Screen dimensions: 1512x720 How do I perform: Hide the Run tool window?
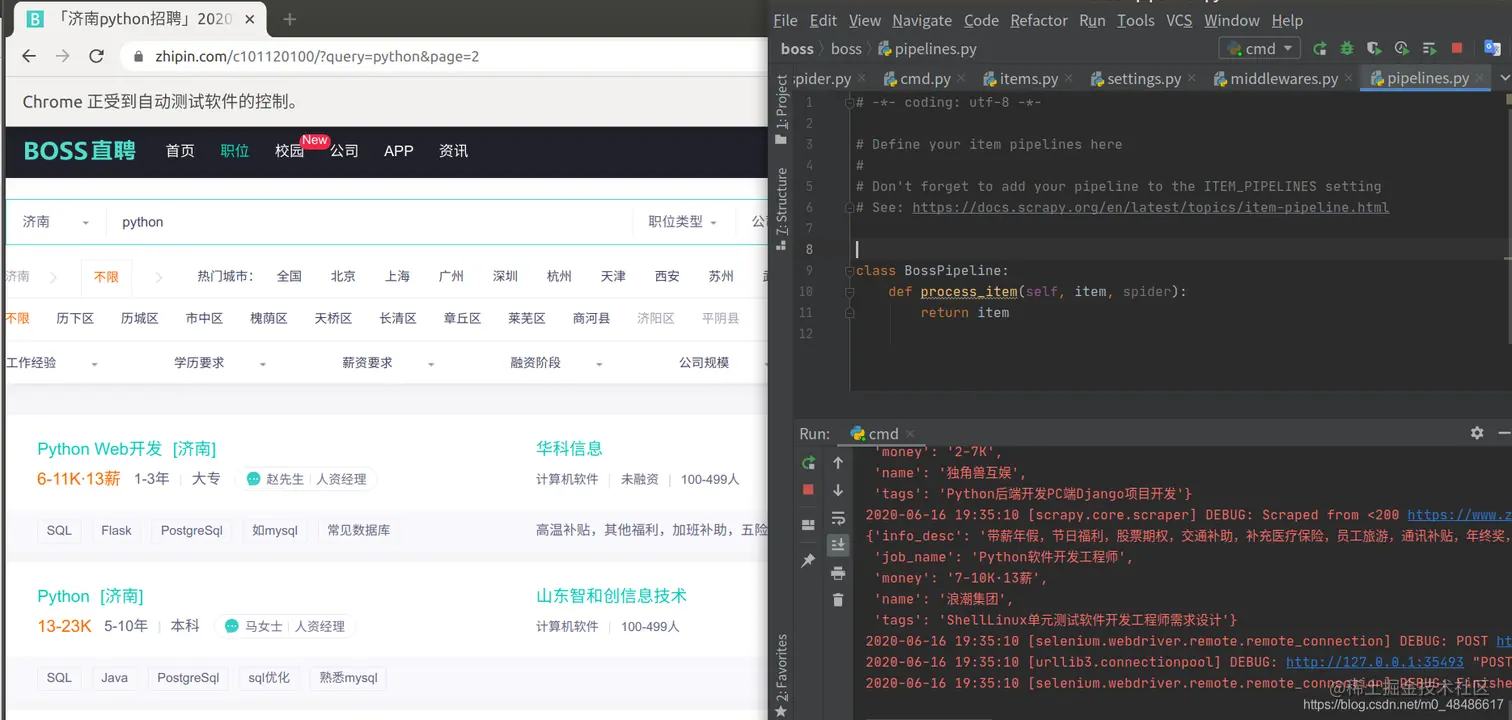point(1505,433)
